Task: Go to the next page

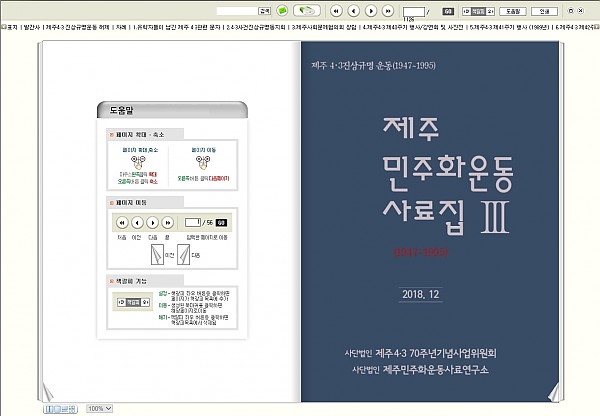Action: point(371,11)
